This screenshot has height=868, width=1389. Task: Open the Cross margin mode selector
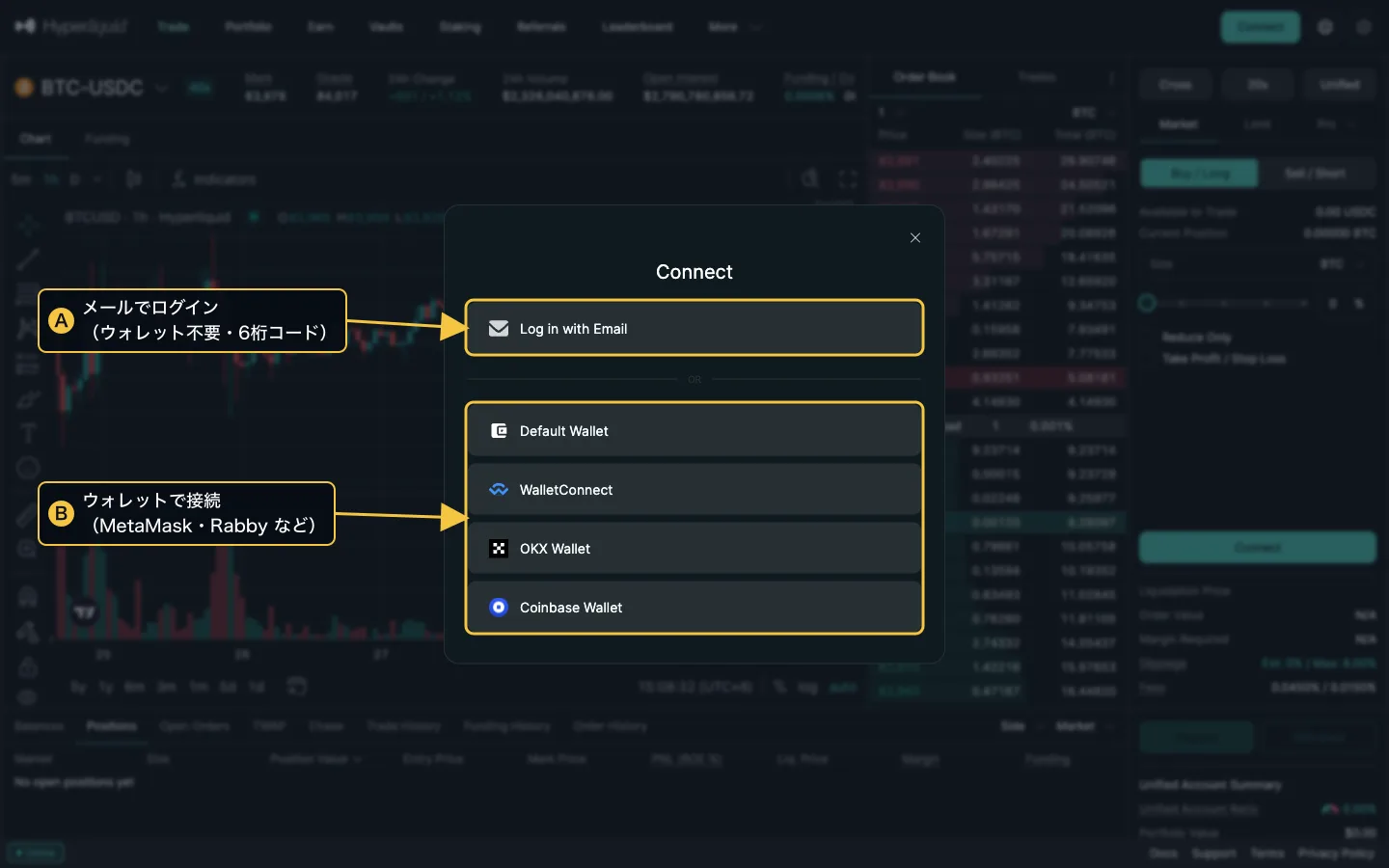[1176, 85]
